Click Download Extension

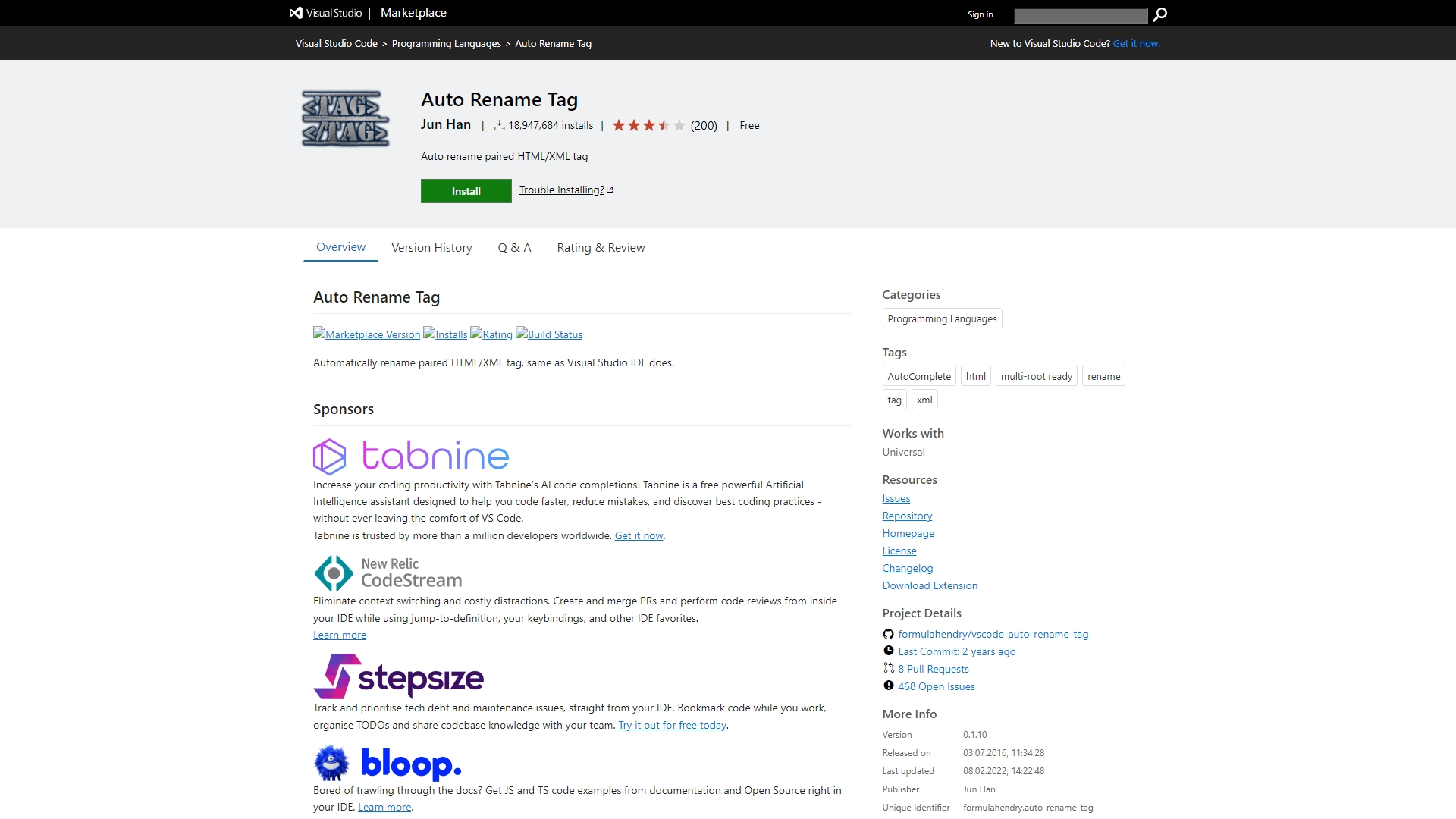click(930, 586)
